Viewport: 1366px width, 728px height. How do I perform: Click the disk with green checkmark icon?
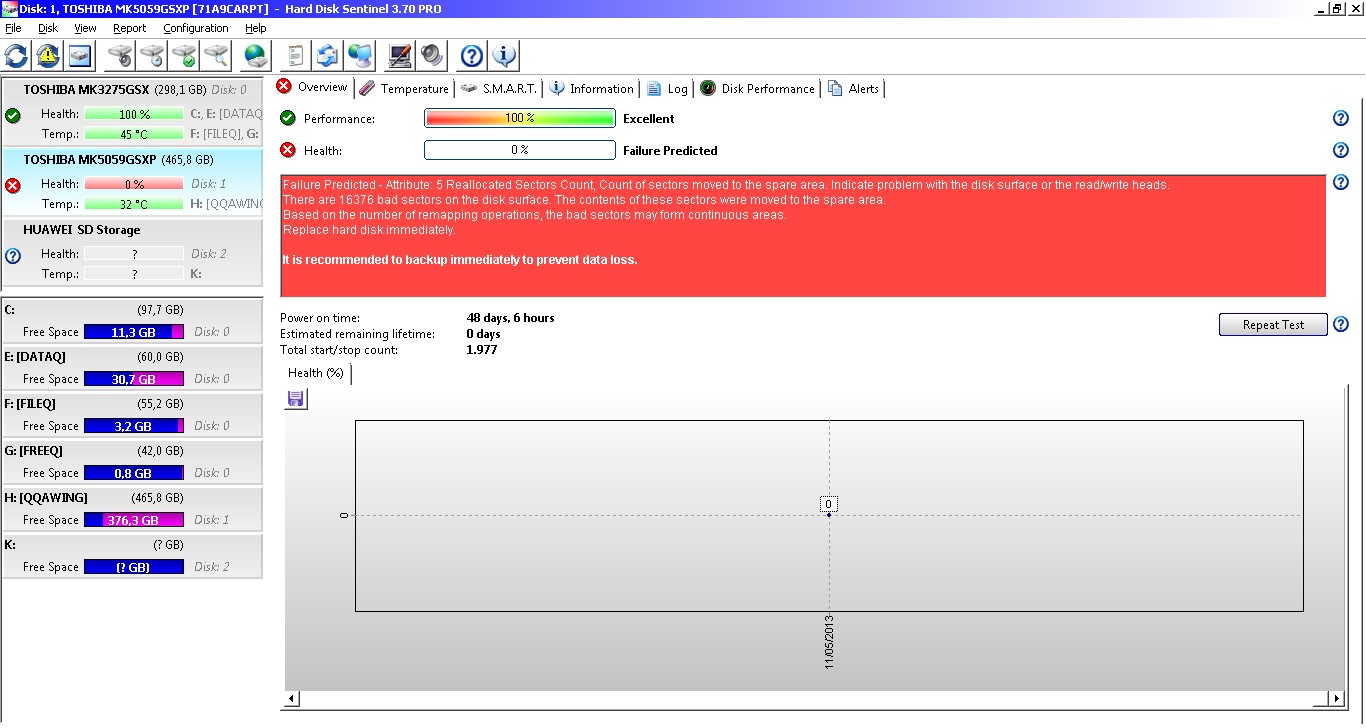tap(185, 56)
